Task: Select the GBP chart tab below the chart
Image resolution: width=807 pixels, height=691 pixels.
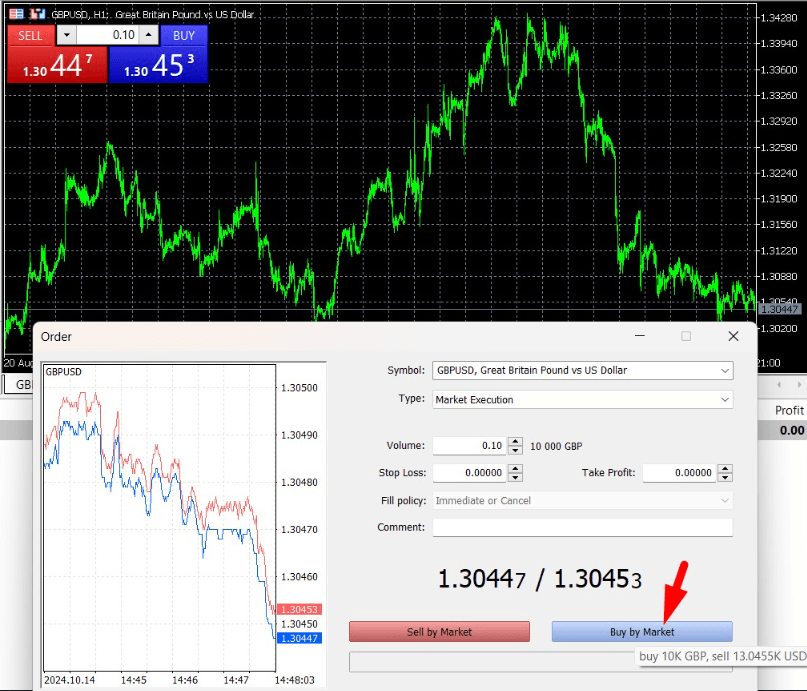Action: pyautogui.click(x=18, y=385)
